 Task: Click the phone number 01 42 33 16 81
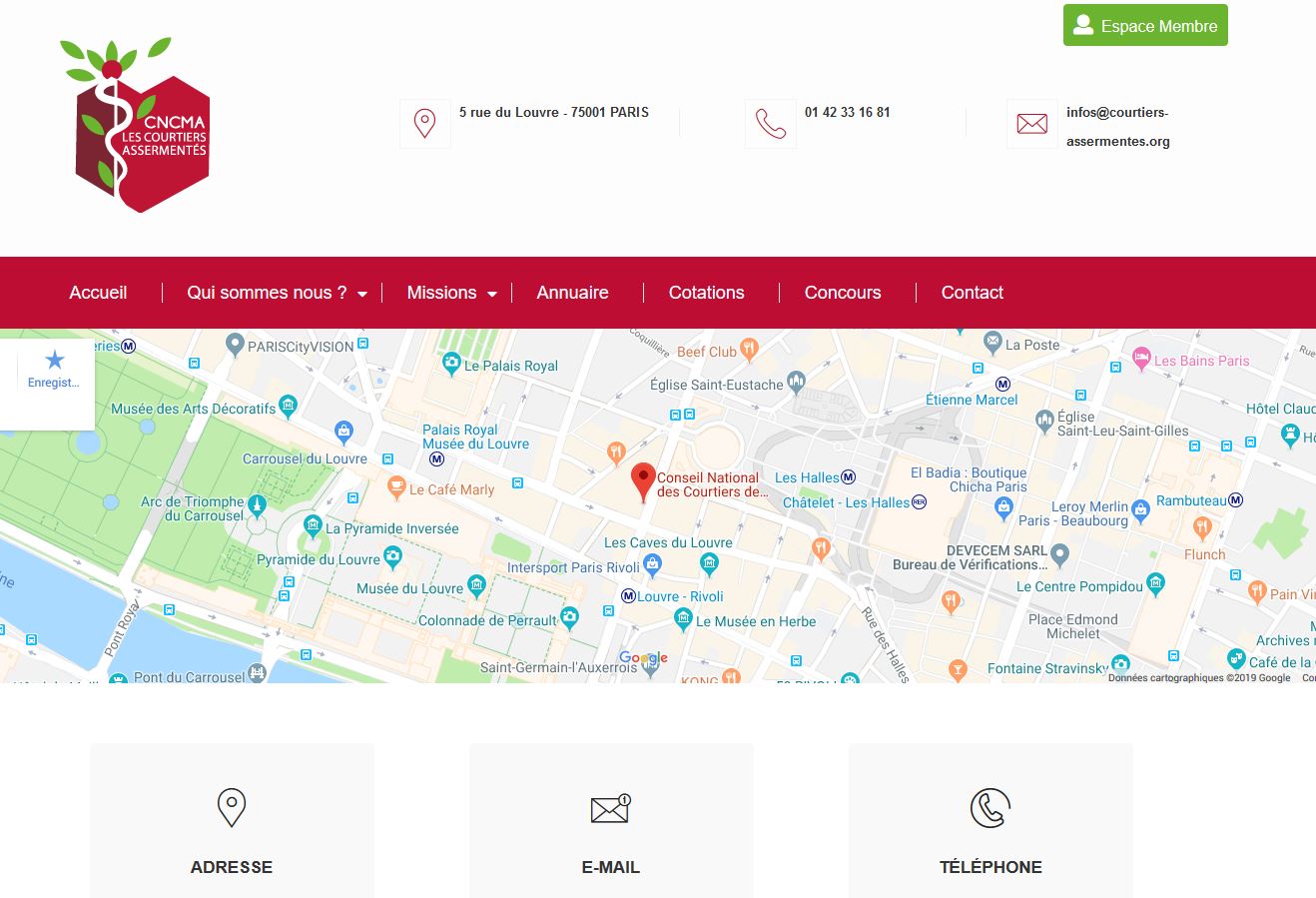pyautogui.click(x=848, y=112)
